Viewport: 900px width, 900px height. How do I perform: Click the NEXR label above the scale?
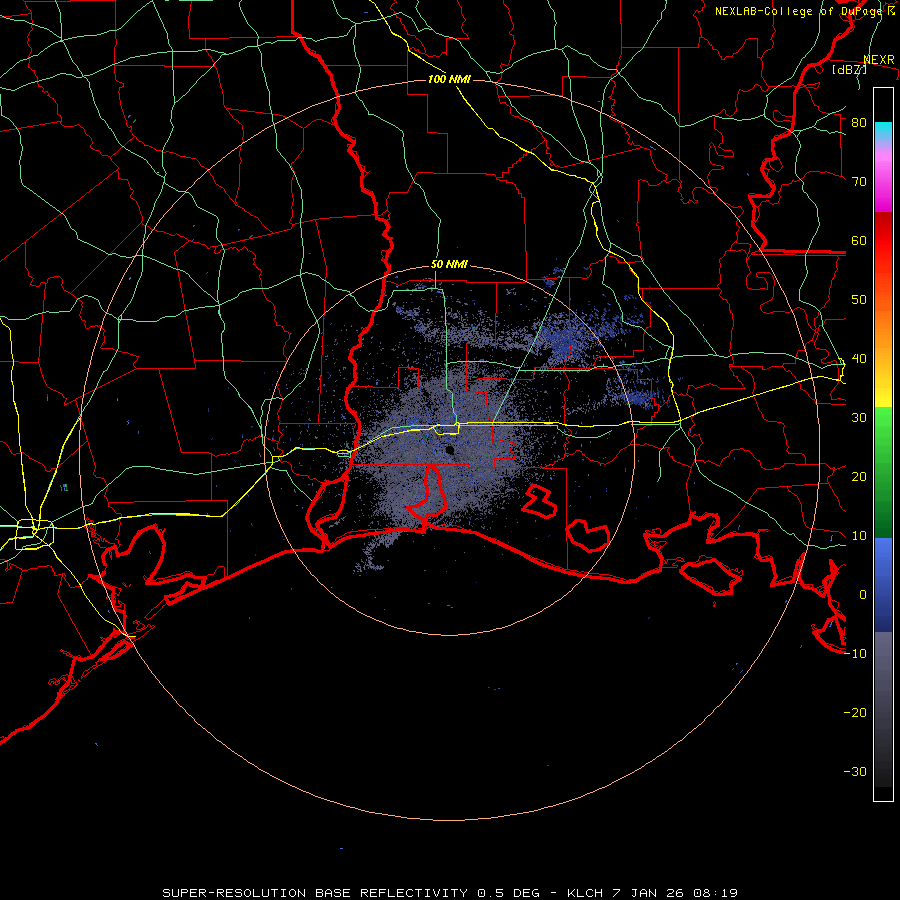pyautogui.click(x=879, y=60)
